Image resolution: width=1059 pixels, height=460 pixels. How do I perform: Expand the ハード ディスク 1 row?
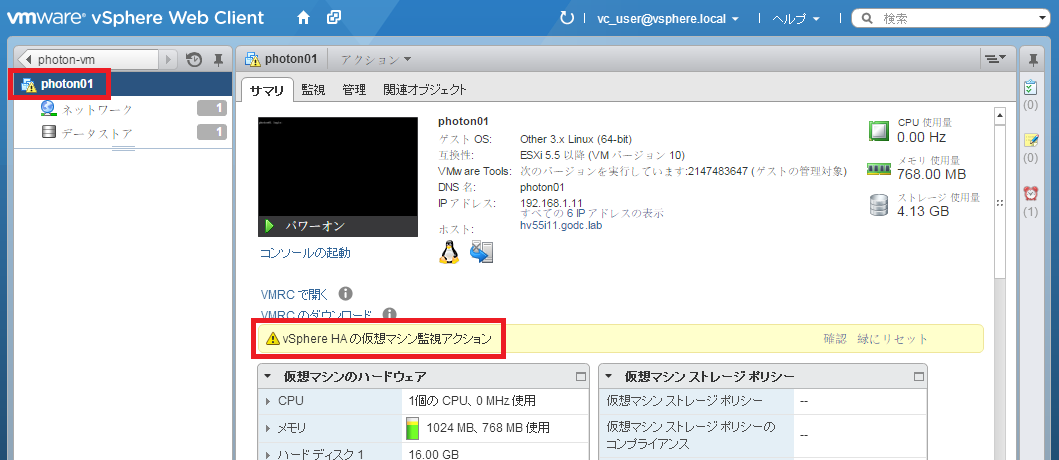[x=267, y=455]
